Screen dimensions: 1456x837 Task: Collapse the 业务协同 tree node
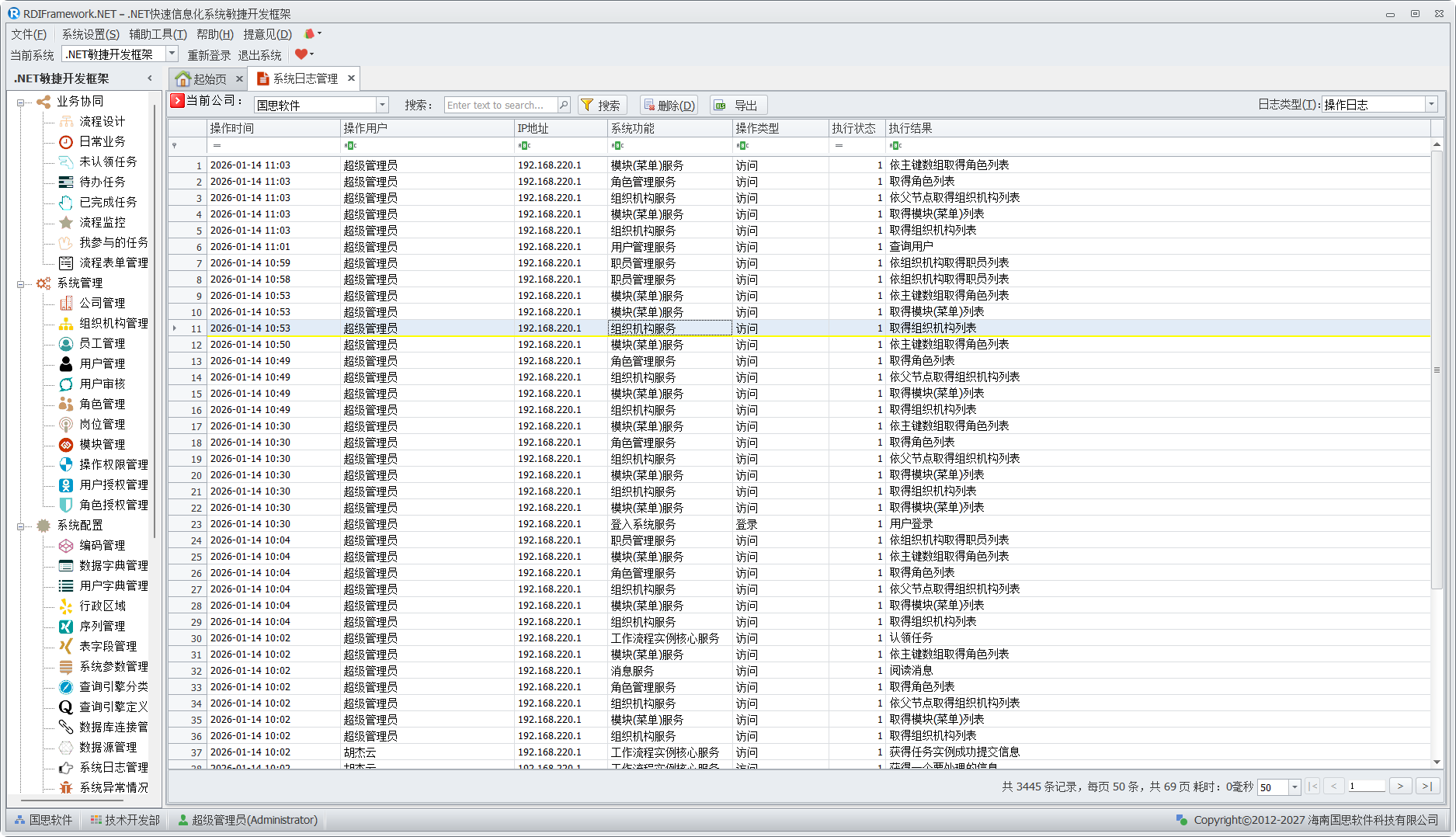21,102
